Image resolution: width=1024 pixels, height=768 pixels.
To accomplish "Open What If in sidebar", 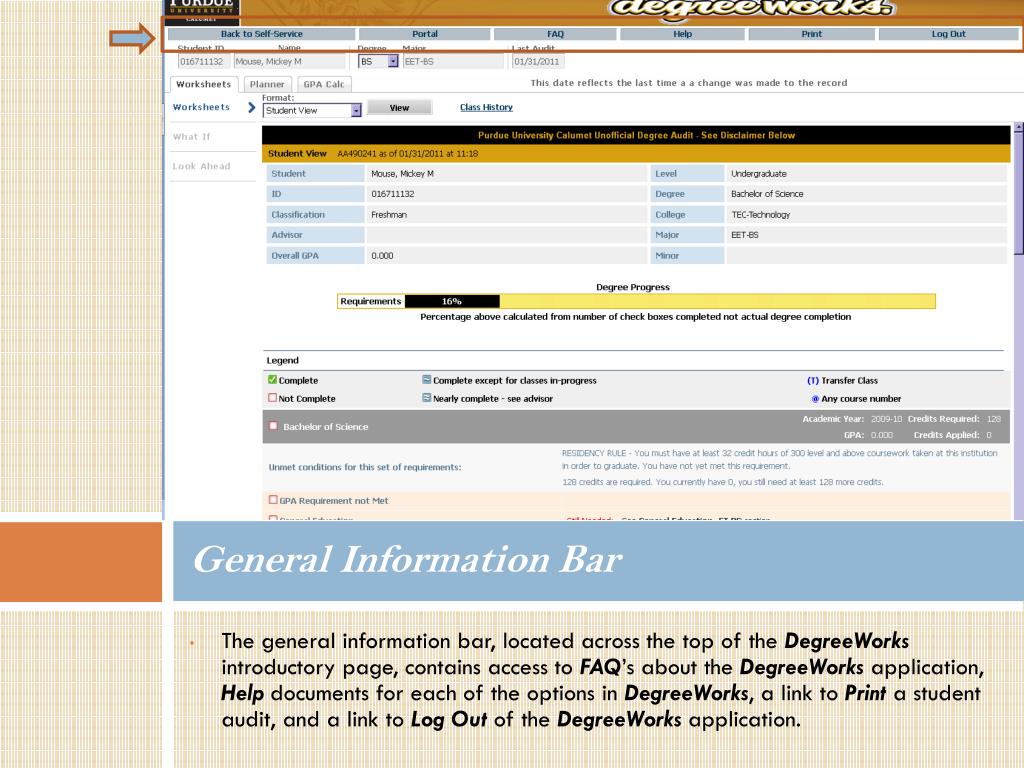I will pos(191,136).
